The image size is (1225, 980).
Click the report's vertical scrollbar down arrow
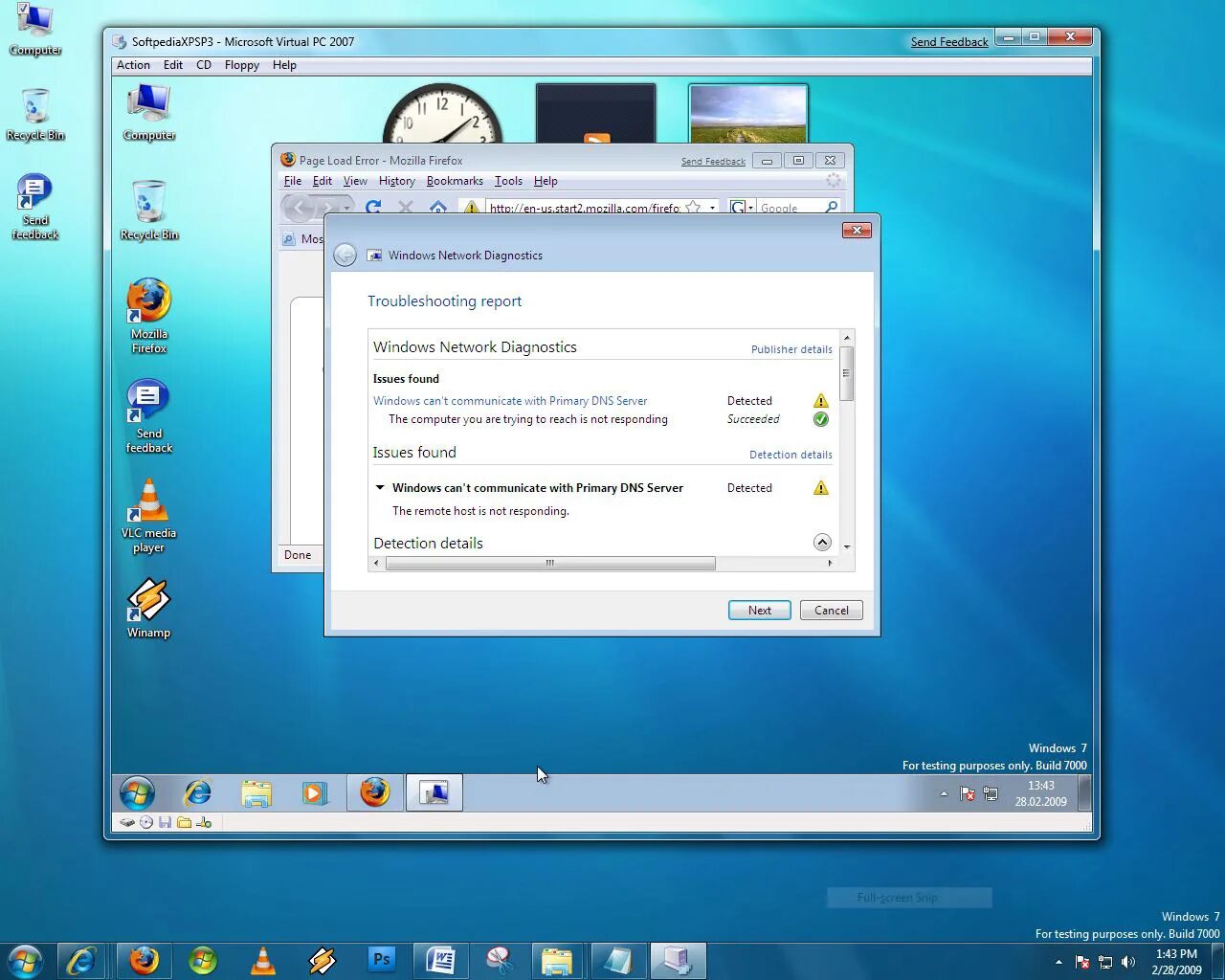click(847, 546)
